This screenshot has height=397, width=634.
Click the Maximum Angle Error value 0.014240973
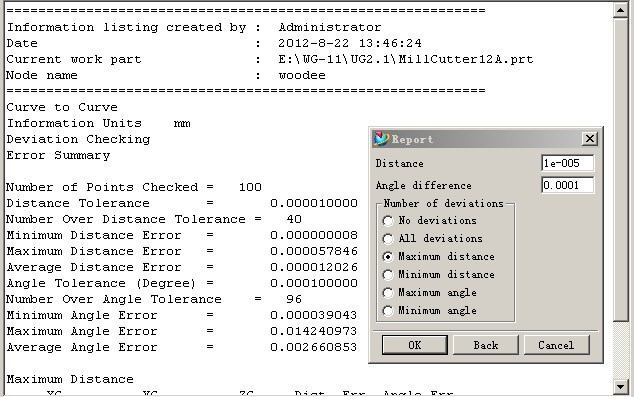coord(314,331)
